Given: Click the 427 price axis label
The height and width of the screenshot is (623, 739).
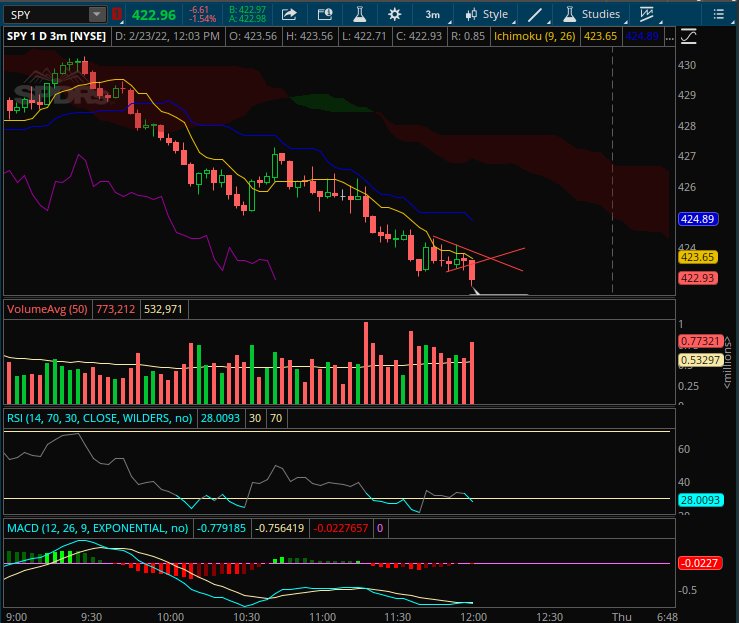Looking at the screenshot, I should pos(686,156).
